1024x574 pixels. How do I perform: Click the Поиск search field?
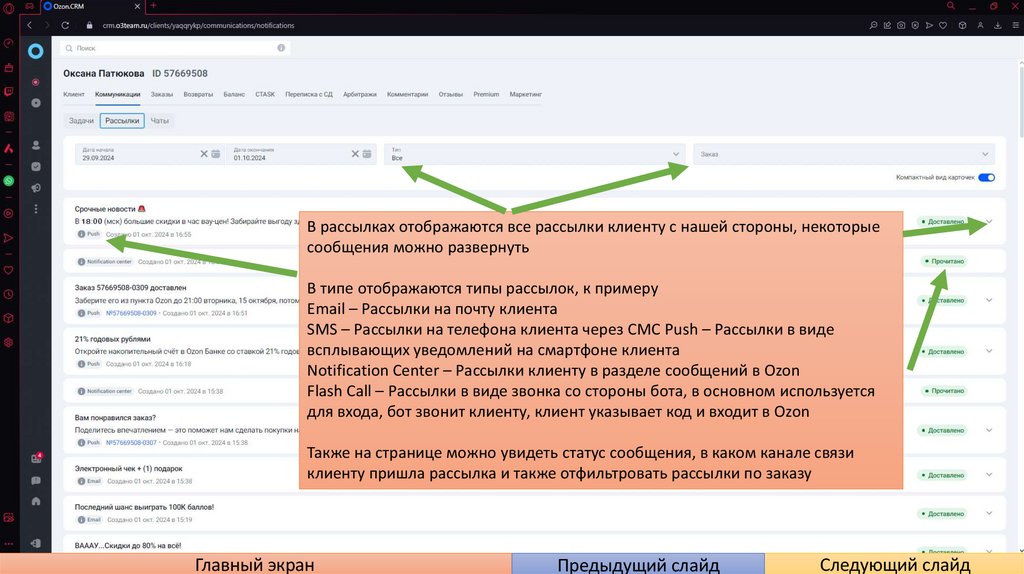pos(175,48)
